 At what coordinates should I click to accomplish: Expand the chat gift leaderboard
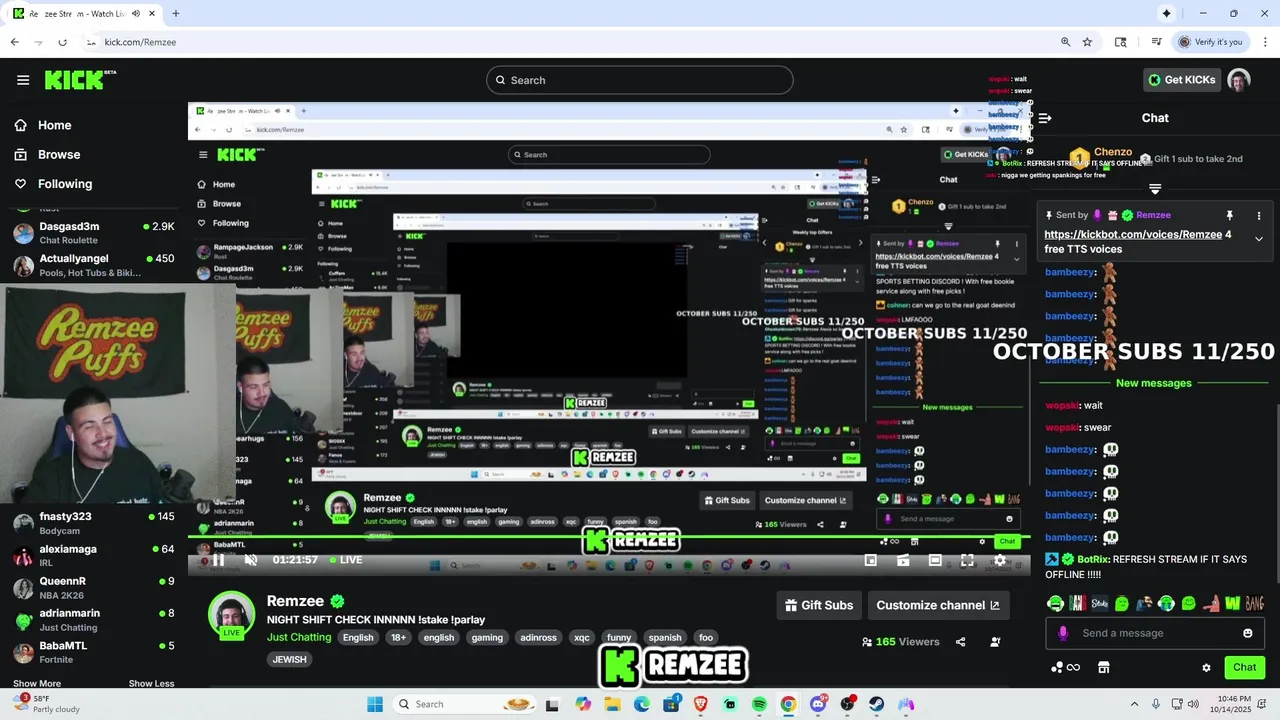[x=1155, y=188]
